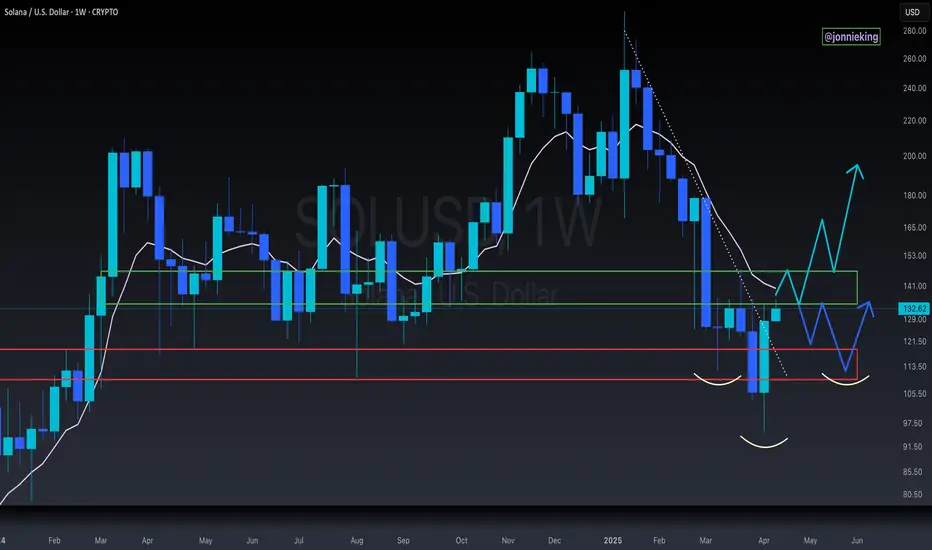Click the Jul label on time axis

click(x=298, y=540)
